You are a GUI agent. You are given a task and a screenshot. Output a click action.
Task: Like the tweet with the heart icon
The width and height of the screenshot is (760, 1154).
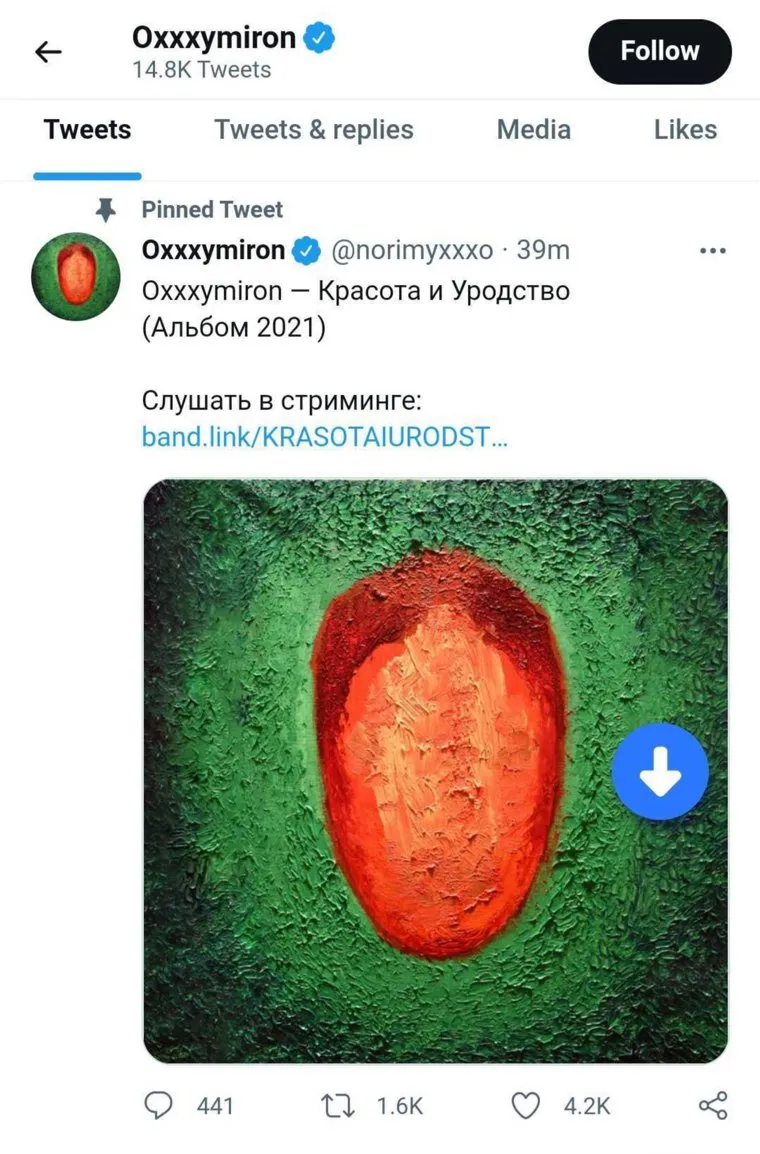[x=526, y=1105]
